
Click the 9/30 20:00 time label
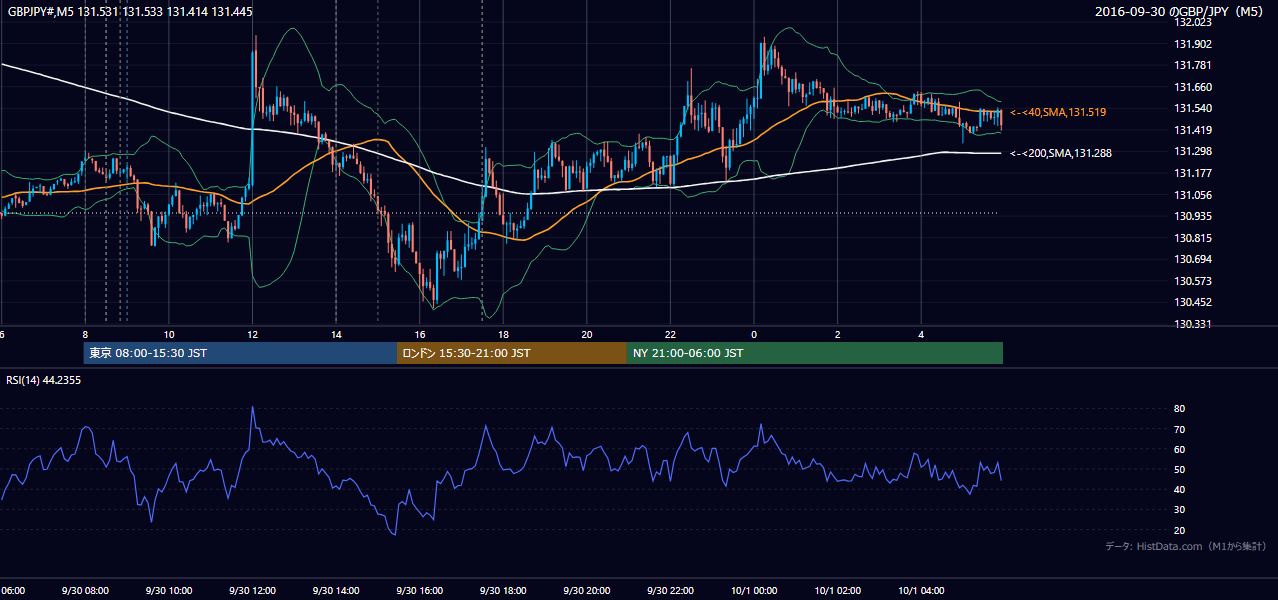[x=586, y=591]
